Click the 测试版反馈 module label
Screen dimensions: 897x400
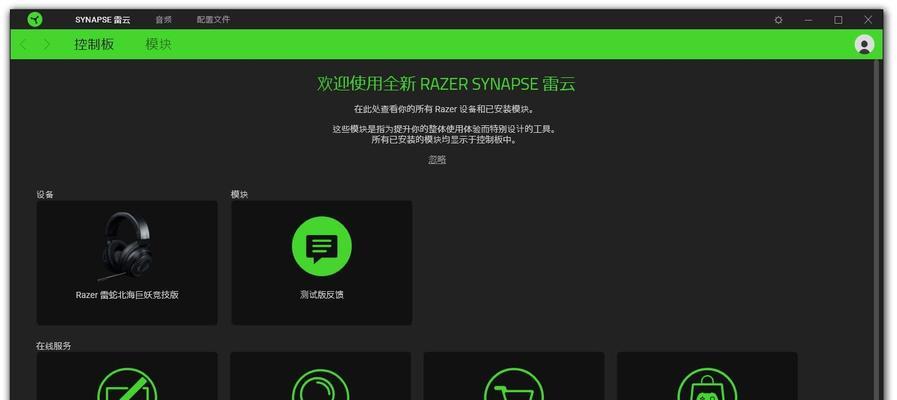[322, 295]
